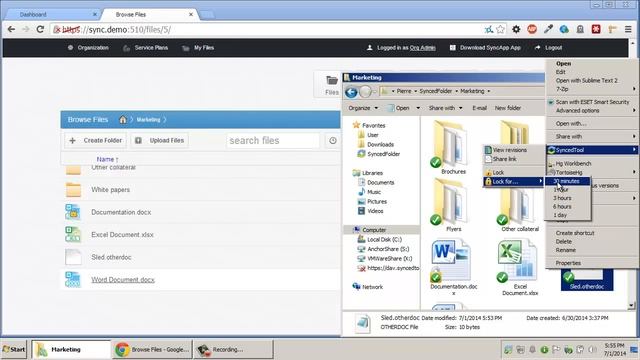The image size is (640, 360).
Task: Select Excel Document.xlsx icon in Explorer
Action: click(516, 261)
